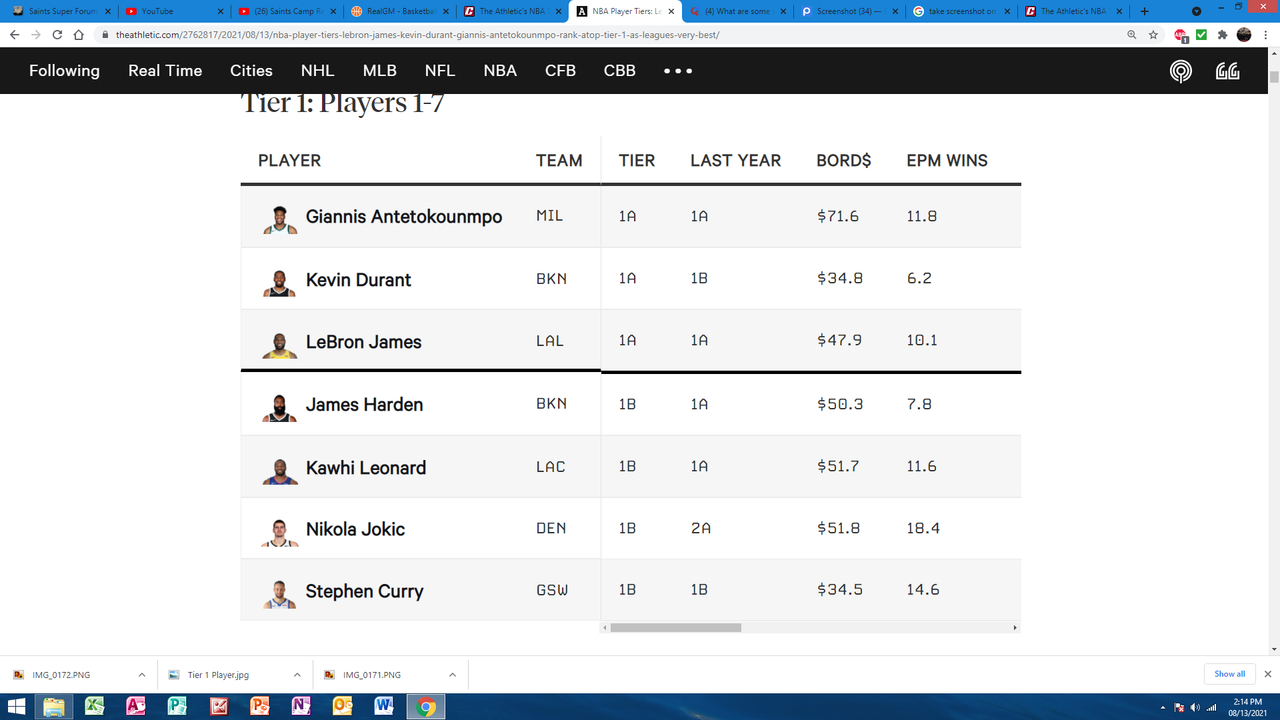The image size is (1280, 720).
Task: Click the theathletic.com address bar
Action: click(610, 34)
